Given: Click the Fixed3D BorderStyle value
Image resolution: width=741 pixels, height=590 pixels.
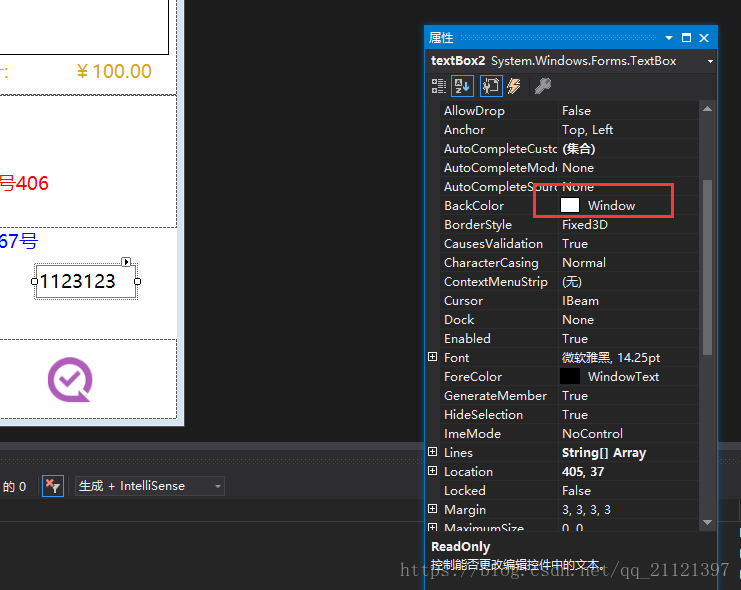Looking at the screenshot, I should [x=585, y=225].
